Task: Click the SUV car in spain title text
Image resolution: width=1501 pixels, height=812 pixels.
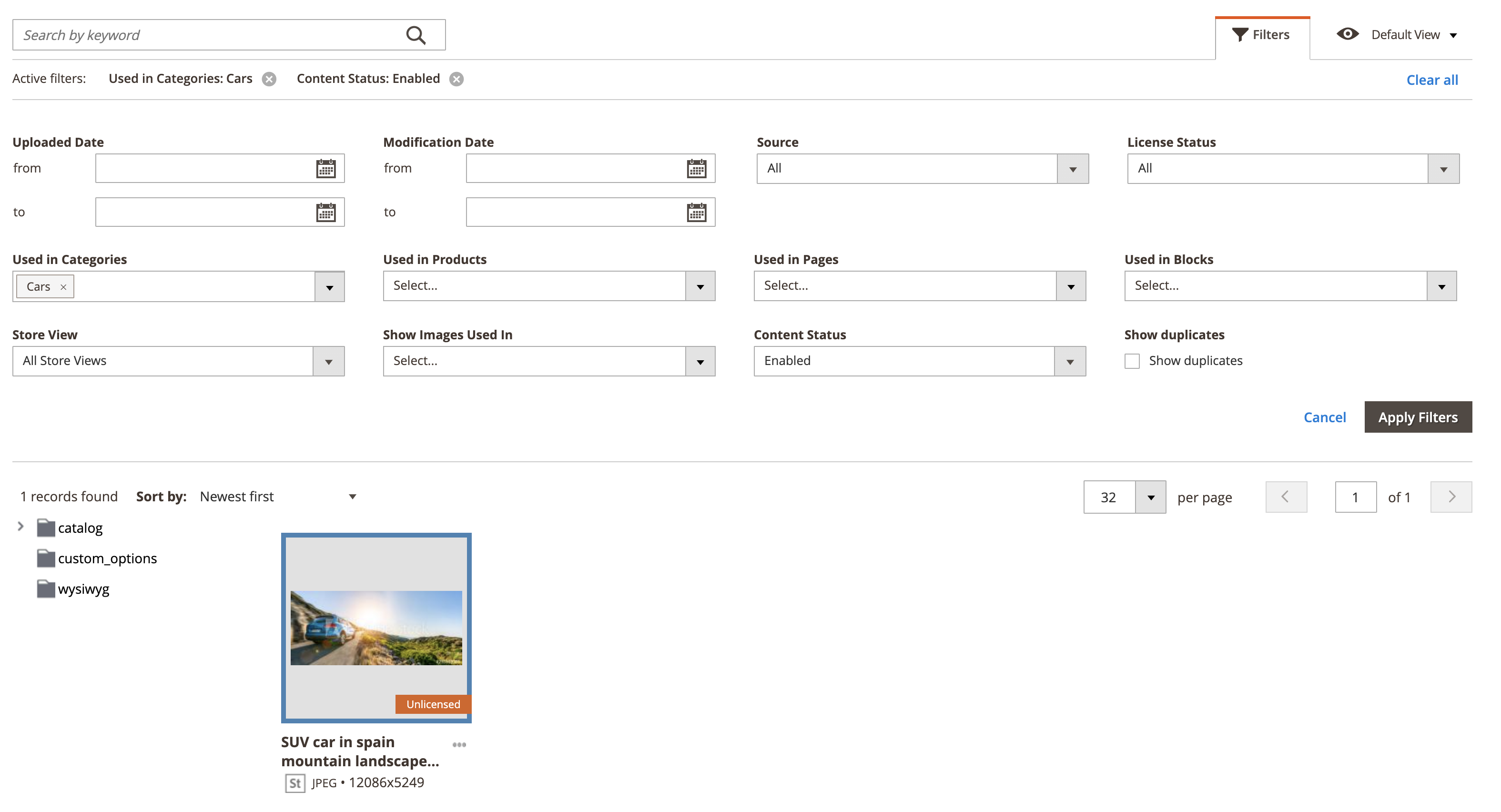Action: [360, 751]
